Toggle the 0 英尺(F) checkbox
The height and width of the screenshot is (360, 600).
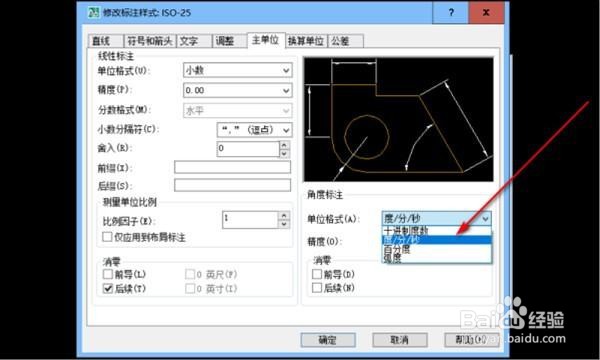(x=190, y=274)
